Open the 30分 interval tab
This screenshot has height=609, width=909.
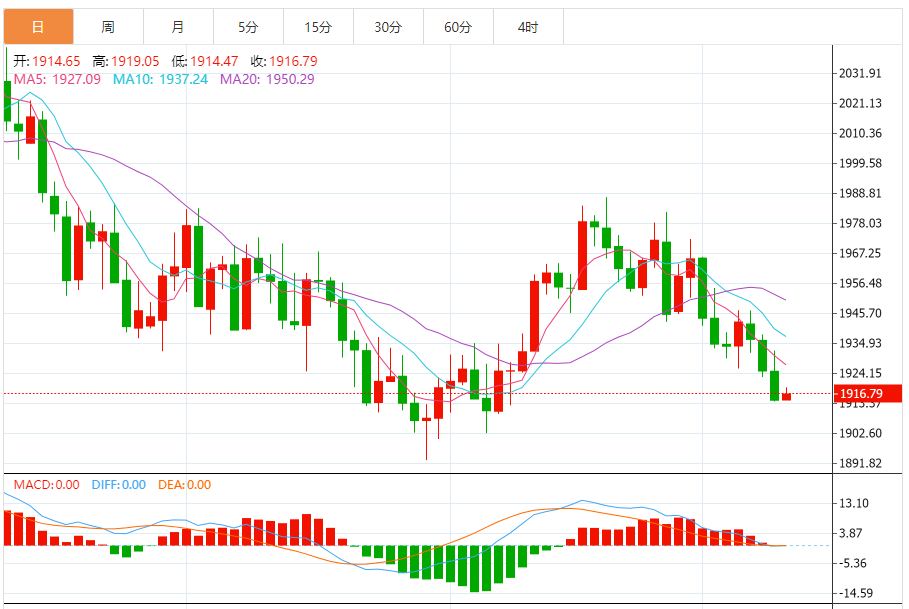coord(388,27)
